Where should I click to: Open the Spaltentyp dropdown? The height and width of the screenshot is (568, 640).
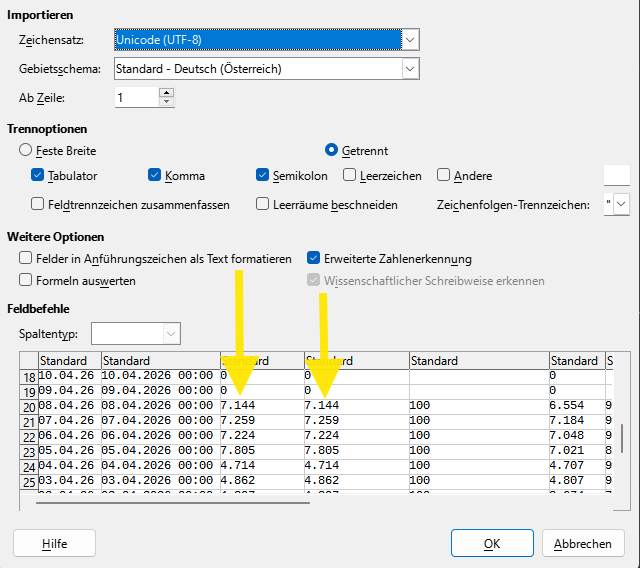[x=171, y=333]
